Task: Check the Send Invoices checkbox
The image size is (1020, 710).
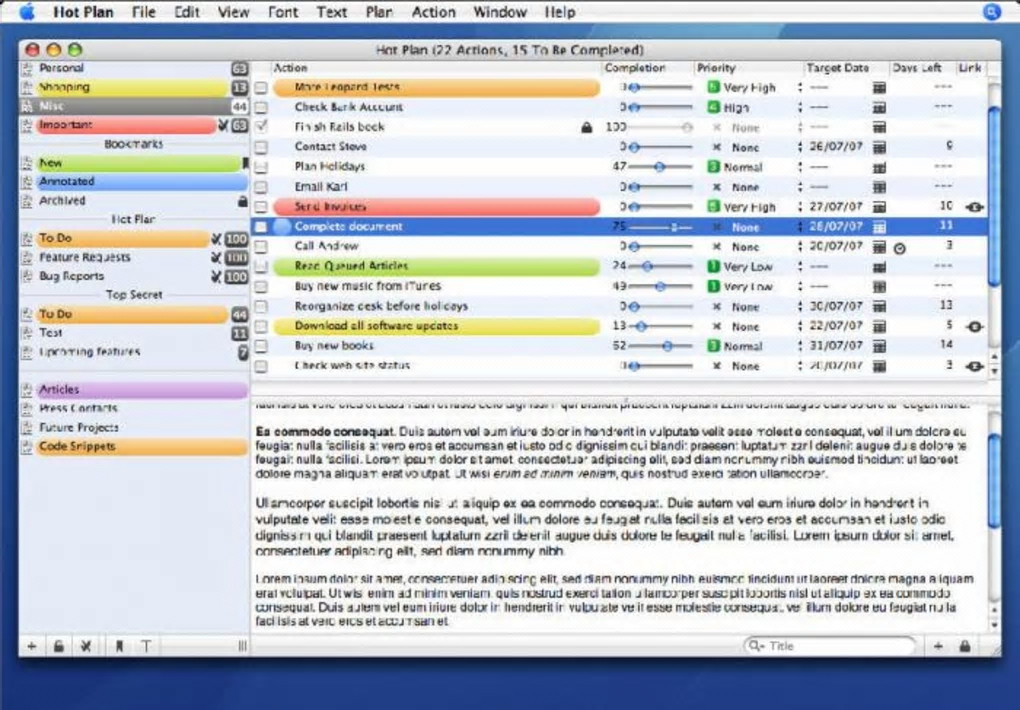Action: (261, 207)
